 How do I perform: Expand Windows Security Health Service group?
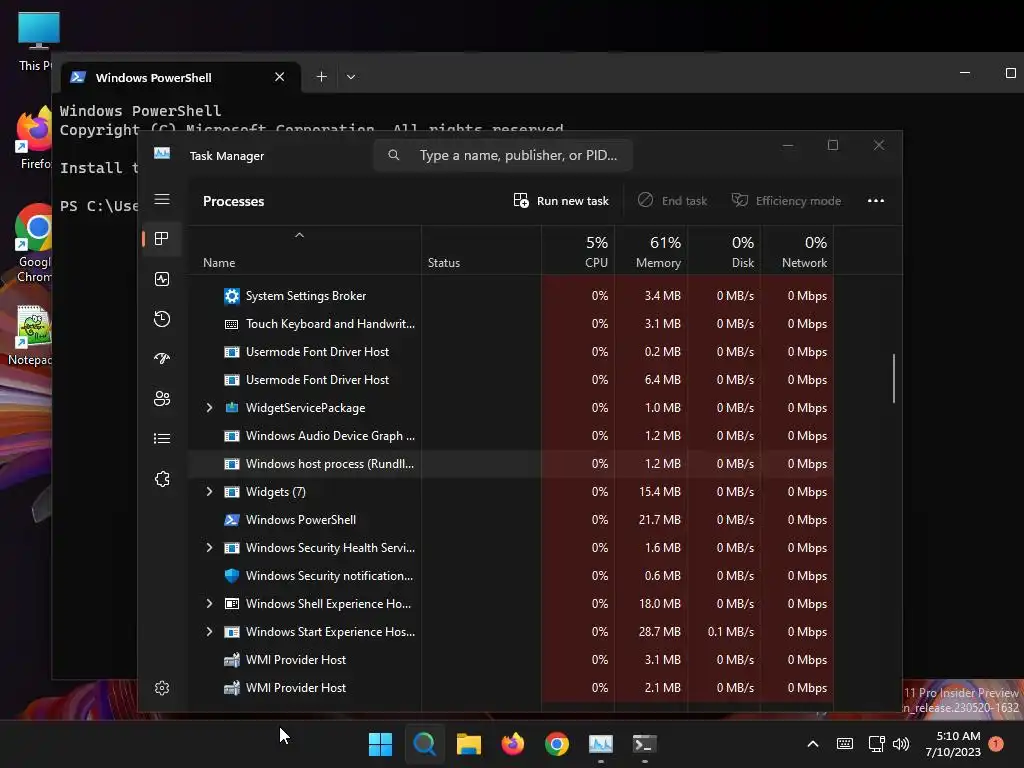pyautogui.click(x=209, y=548)
